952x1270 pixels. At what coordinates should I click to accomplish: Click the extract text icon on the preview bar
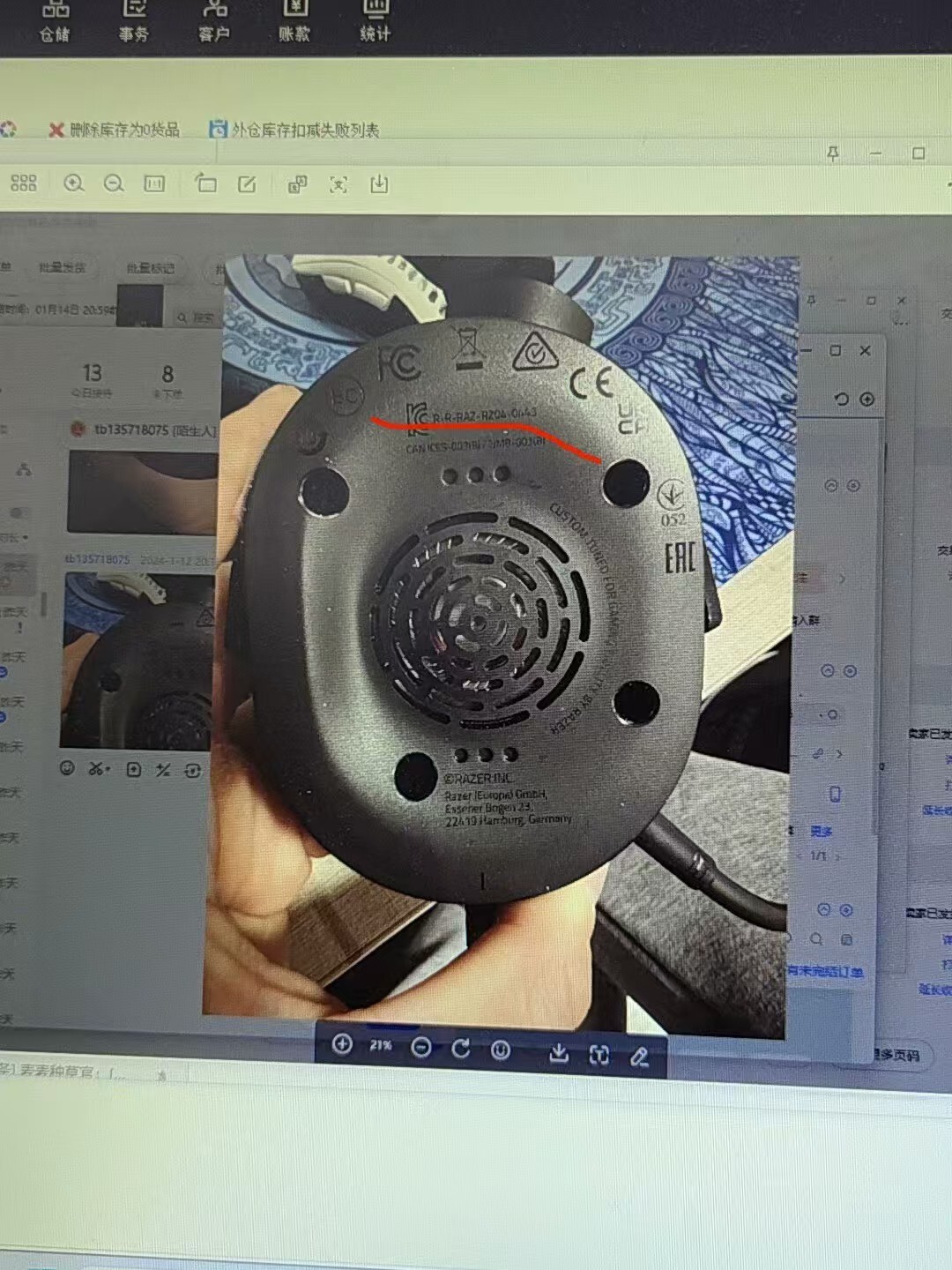click(x=599, y=1055)
